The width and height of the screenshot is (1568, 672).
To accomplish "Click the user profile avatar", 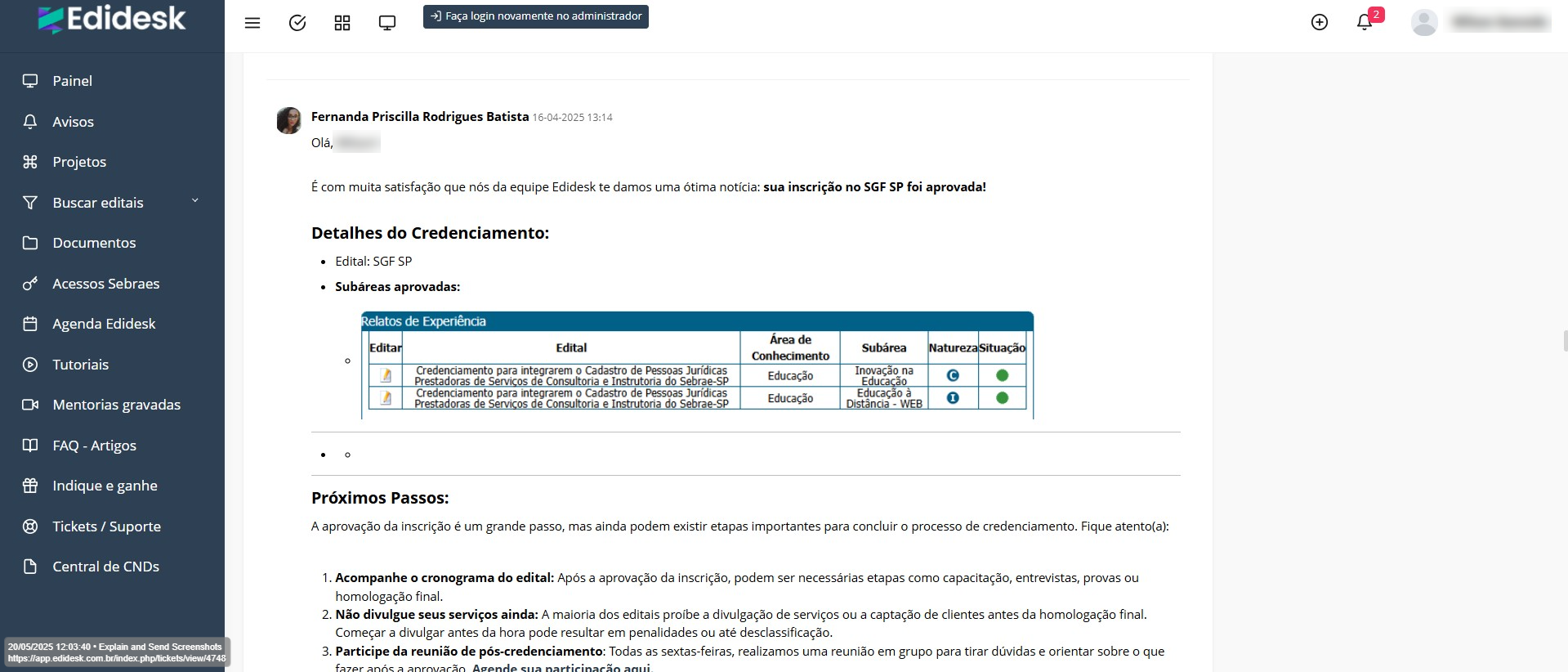I will [x=1424, y=22].
